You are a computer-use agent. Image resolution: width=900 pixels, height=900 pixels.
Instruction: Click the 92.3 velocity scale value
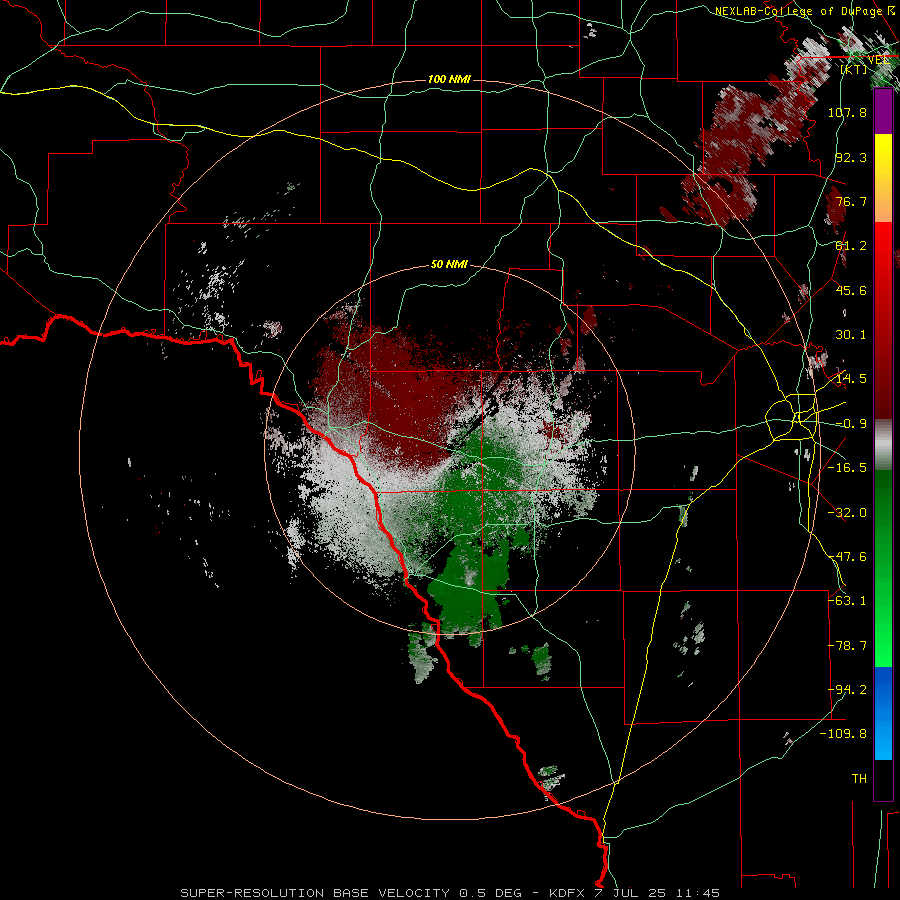click(851, 157)
